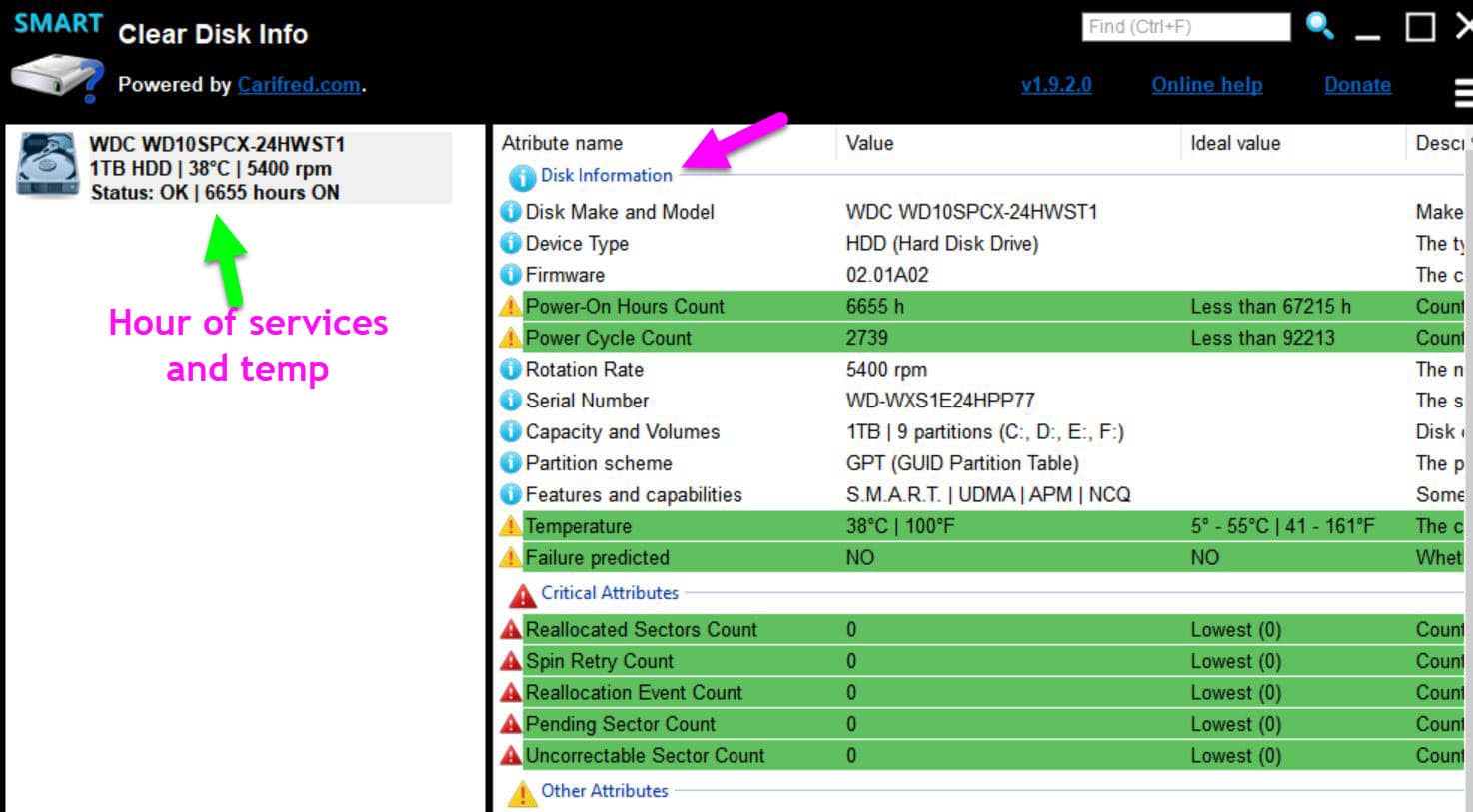The image size is (1473, 812).
Task: Click info icon beside Rotation Rate
Action: (x=511, y=369)
